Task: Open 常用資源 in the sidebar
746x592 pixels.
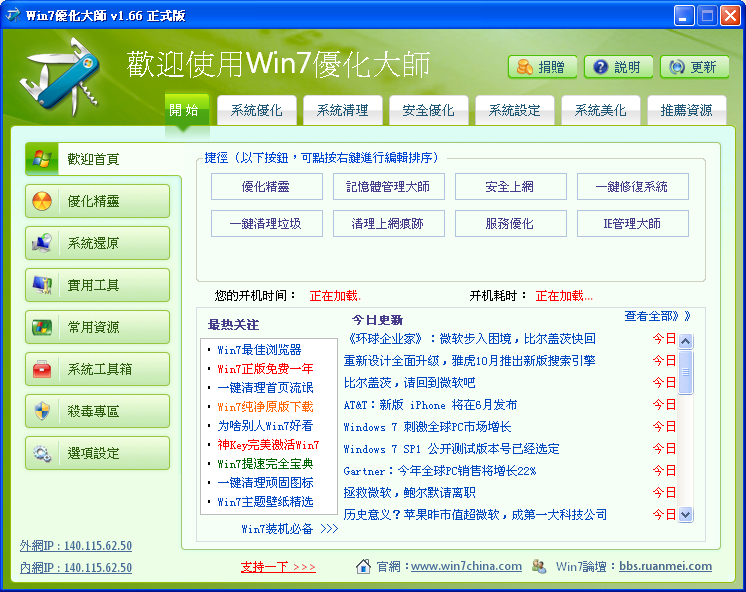Action: [x=42, y=327]
